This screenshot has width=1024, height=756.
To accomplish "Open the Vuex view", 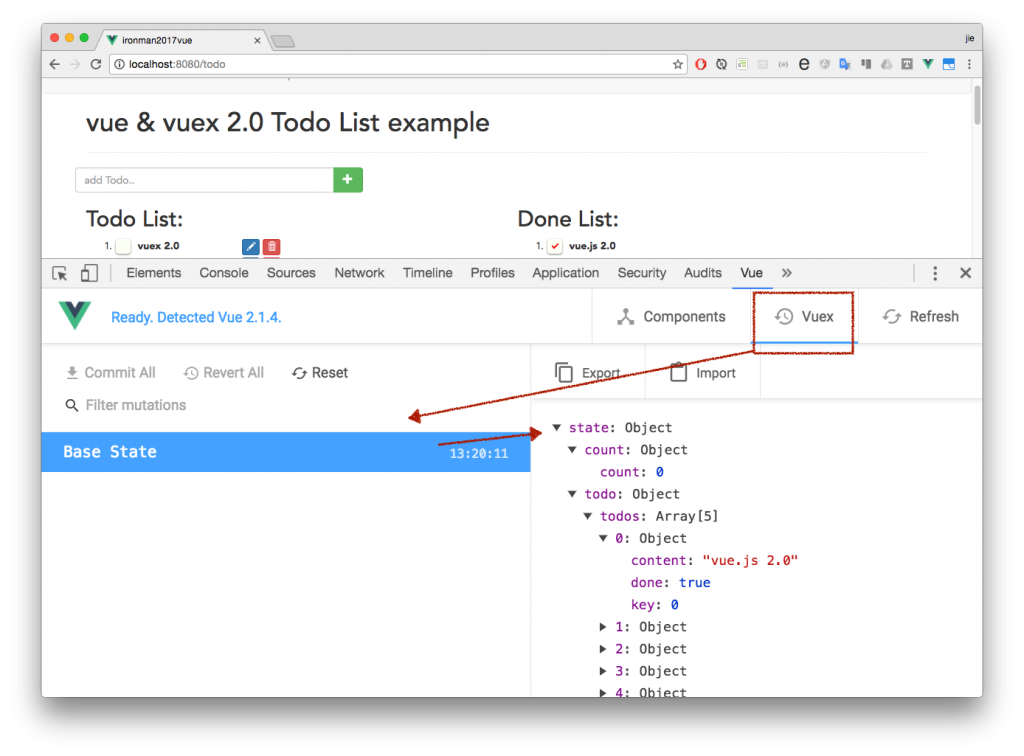I will point(804,317).
